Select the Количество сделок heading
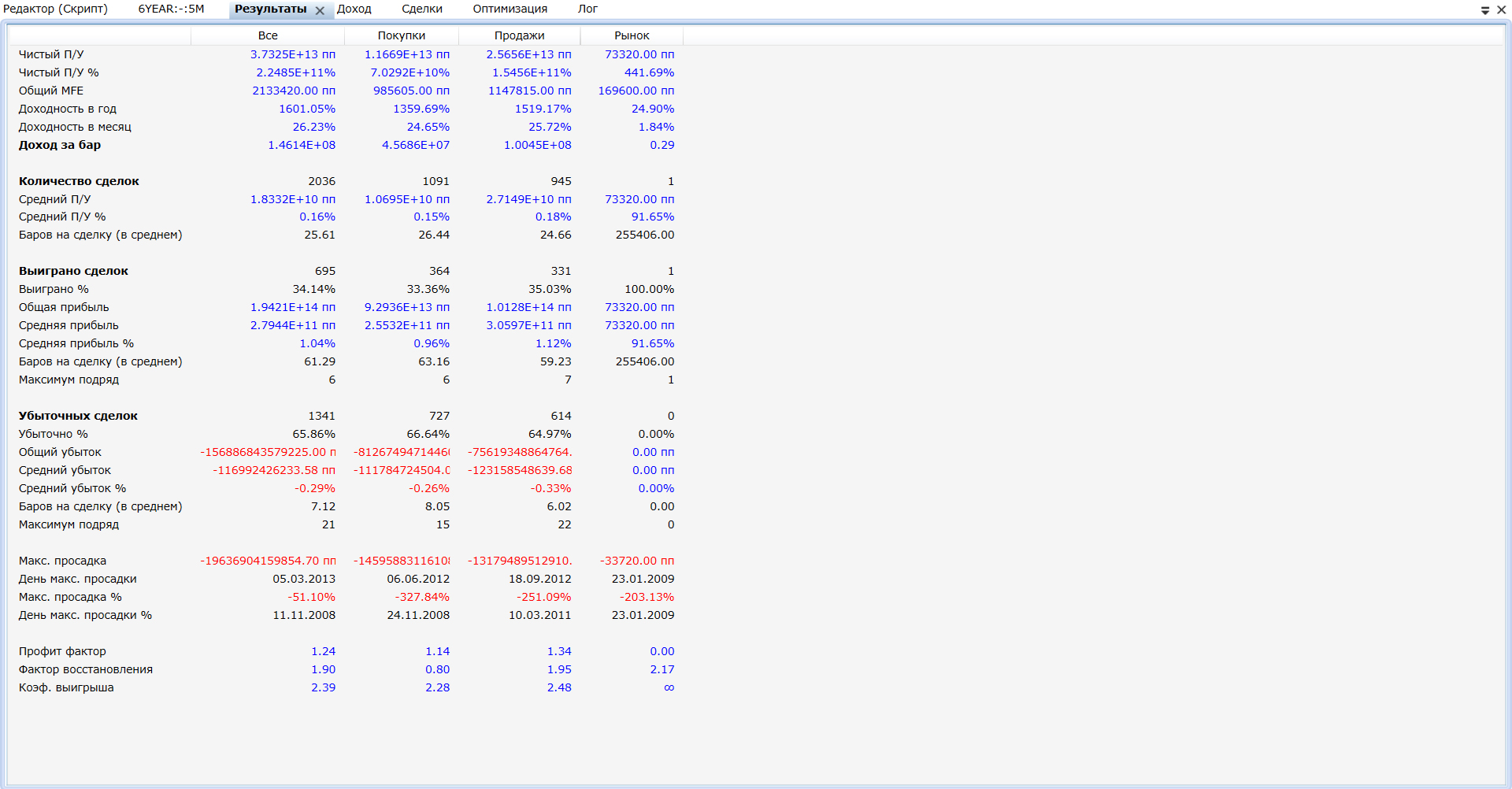Image resolution: width=1512 pixels, height=789 pixels. coord(79,181)
